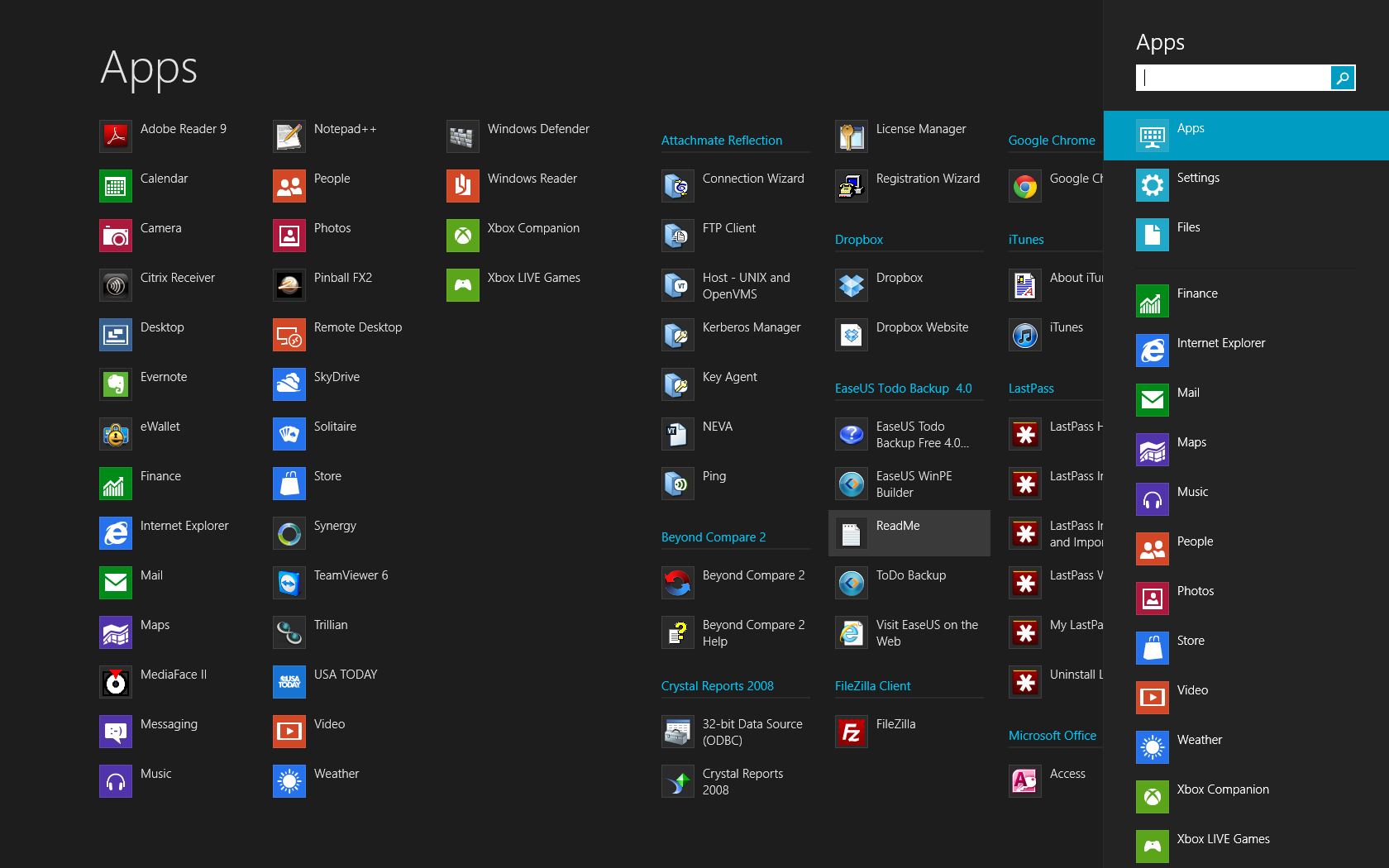
Task: Launch Windows Defender icon
Action: pyautogui.click(x=463, y=136)
